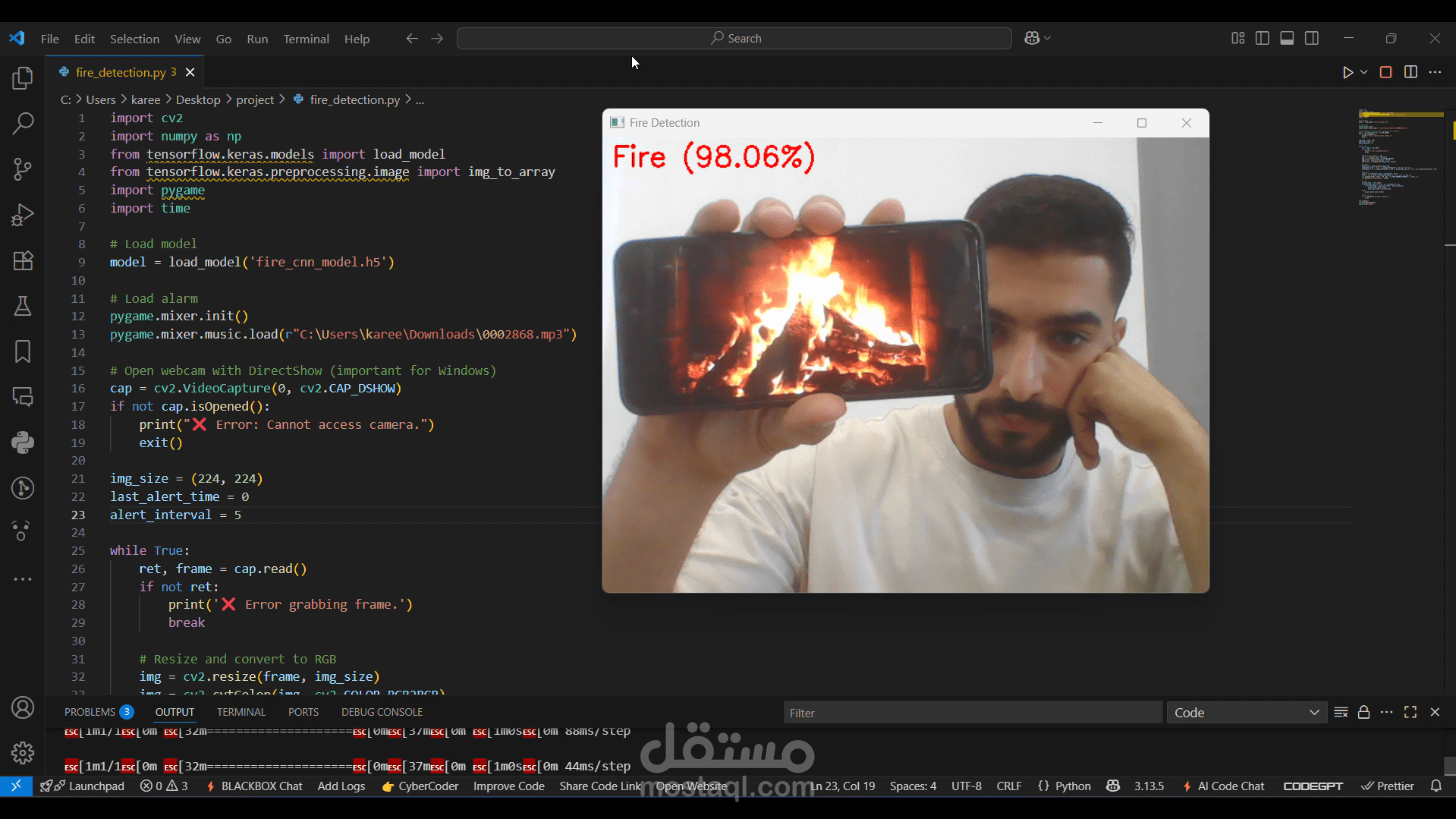Click the Prettier status bar item
Screen dimensions: 1456x819
click(x=1388, y=786)
